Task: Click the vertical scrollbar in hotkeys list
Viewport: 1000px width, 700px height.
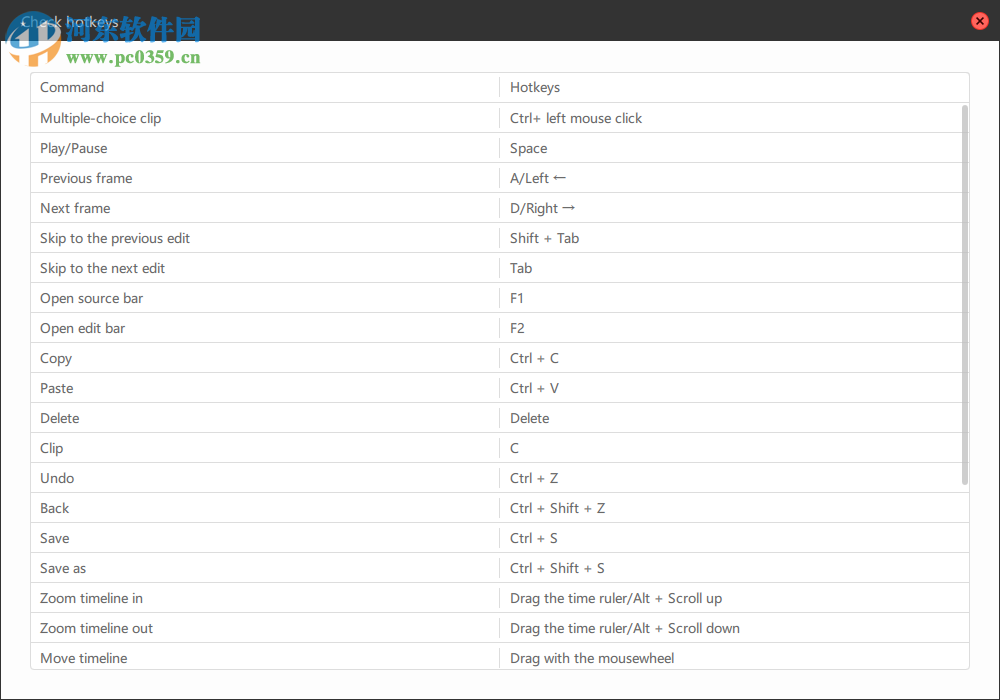Action: coord(965,295)
